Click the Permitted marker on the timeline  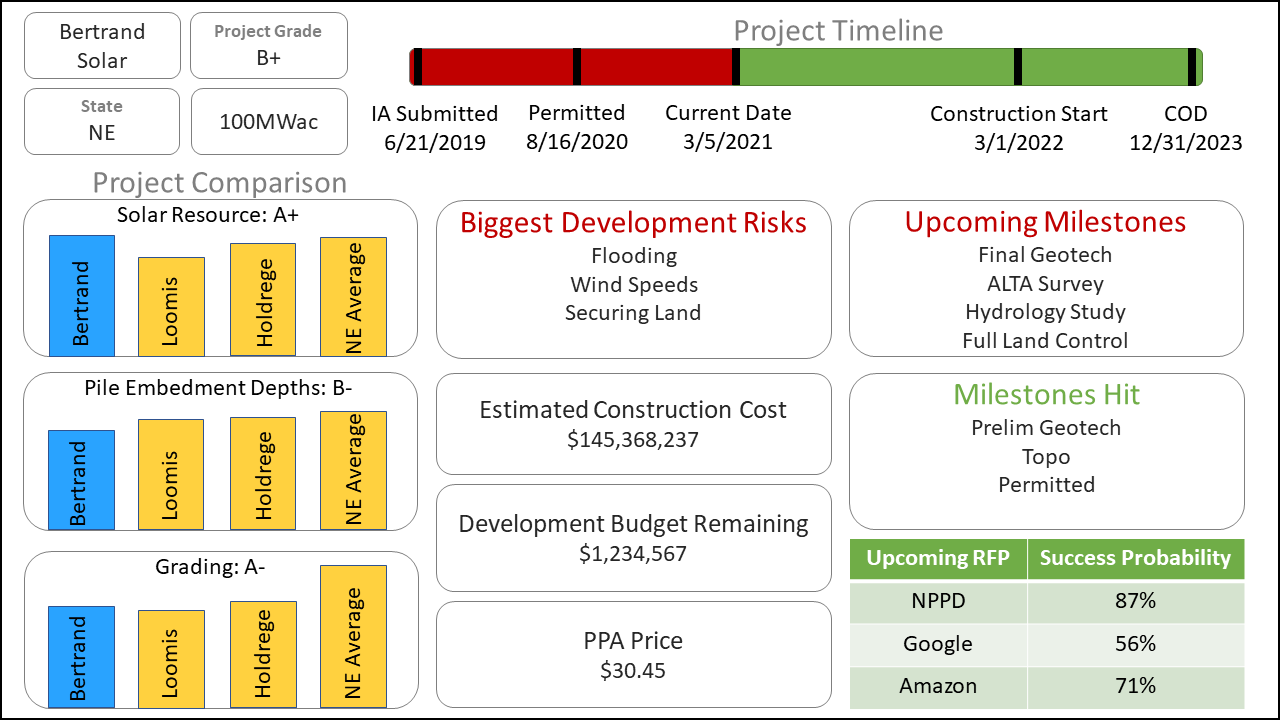coord(577,67)
